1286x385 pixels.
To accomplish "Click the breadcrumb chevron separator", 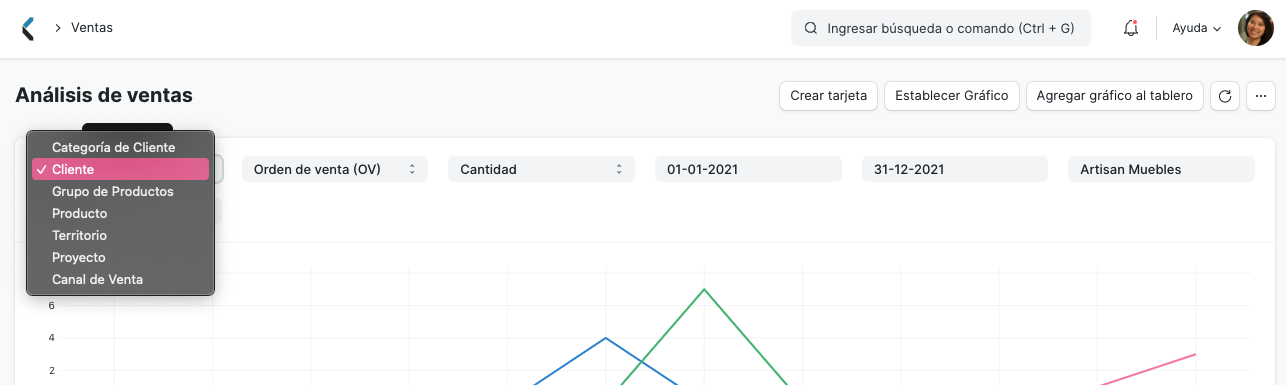I will pyautogui.click(x=58, y=28).
